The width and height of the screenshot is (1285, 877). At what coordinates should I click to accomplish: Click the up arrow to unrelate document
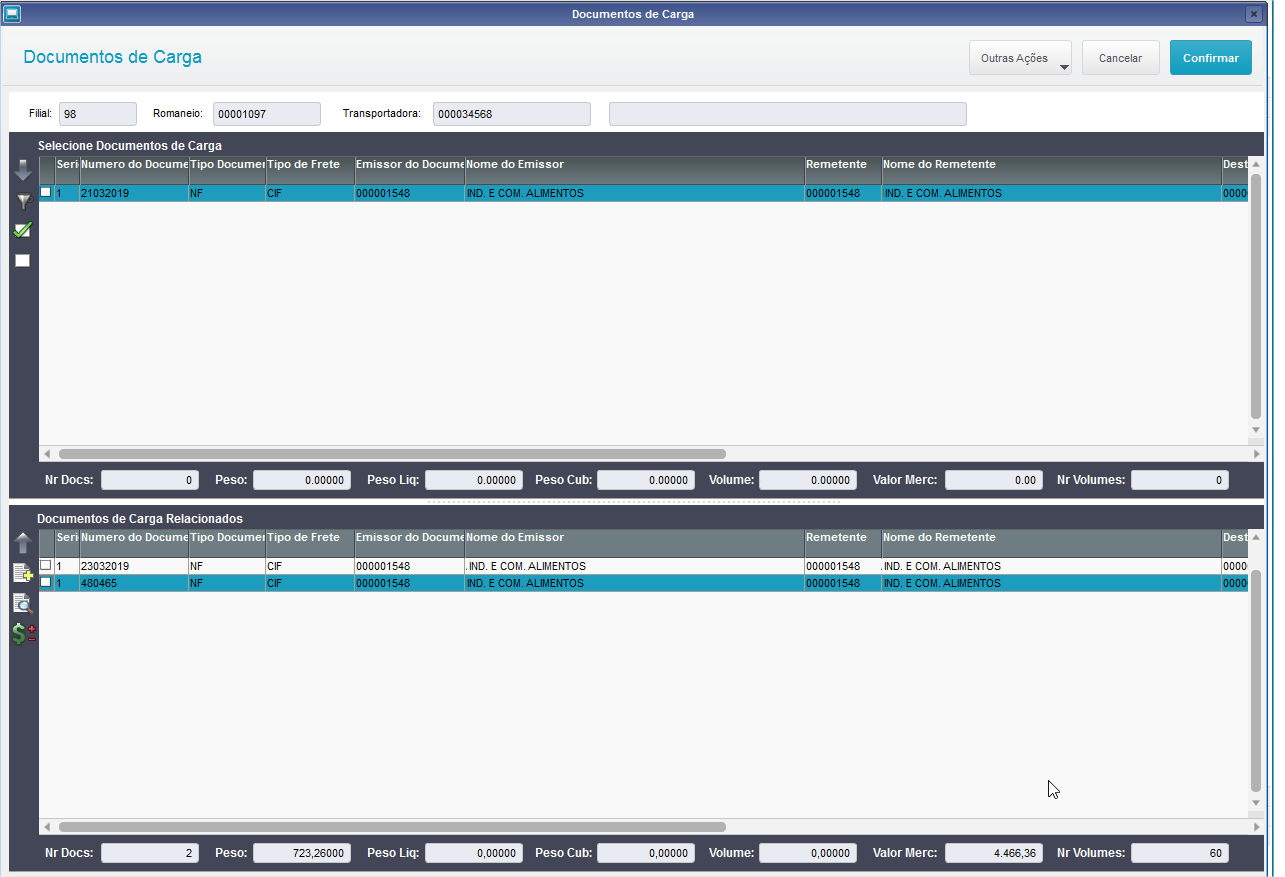[x=23, y=544]
